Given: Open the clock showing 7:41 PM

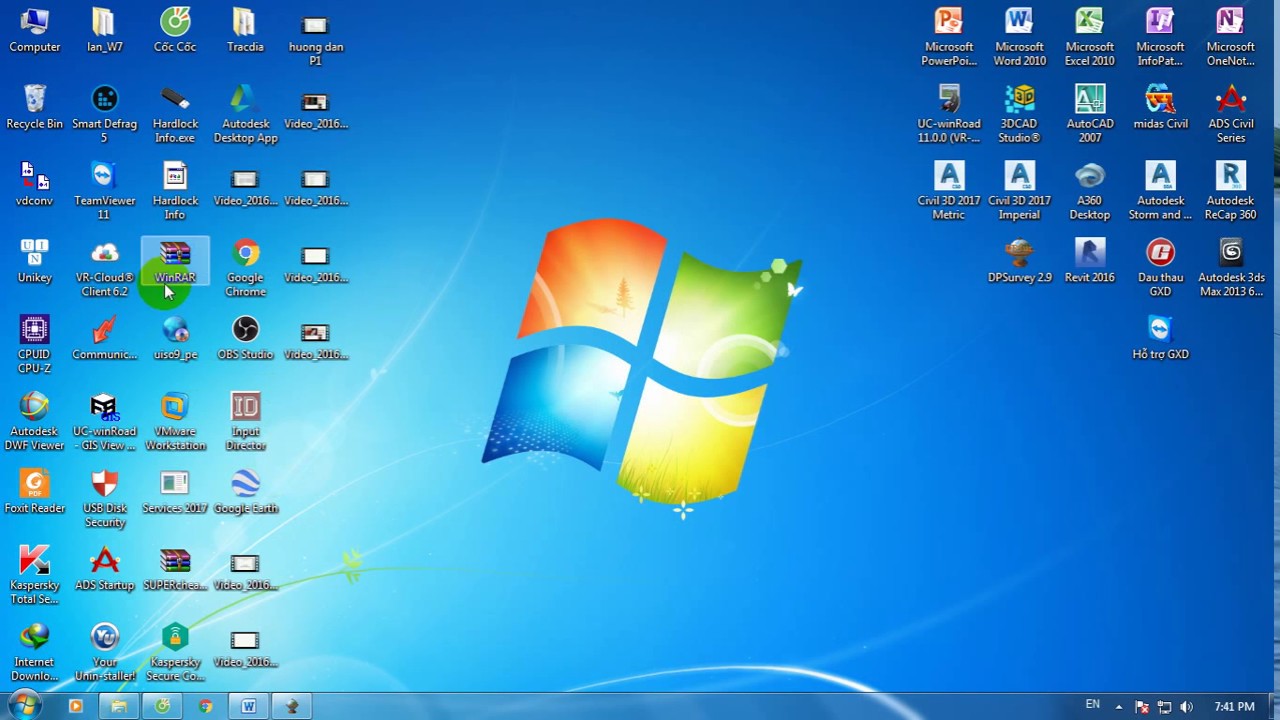Looking at the screenshot, I should [1234, 707].
